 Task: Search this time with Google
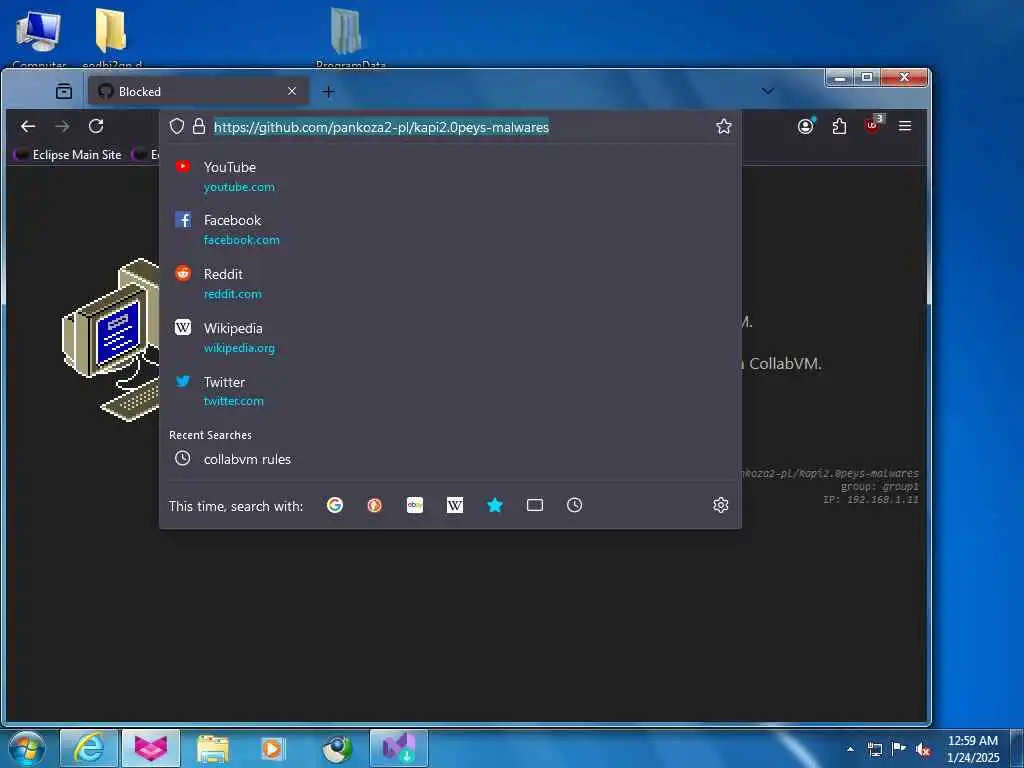(335, 505)
